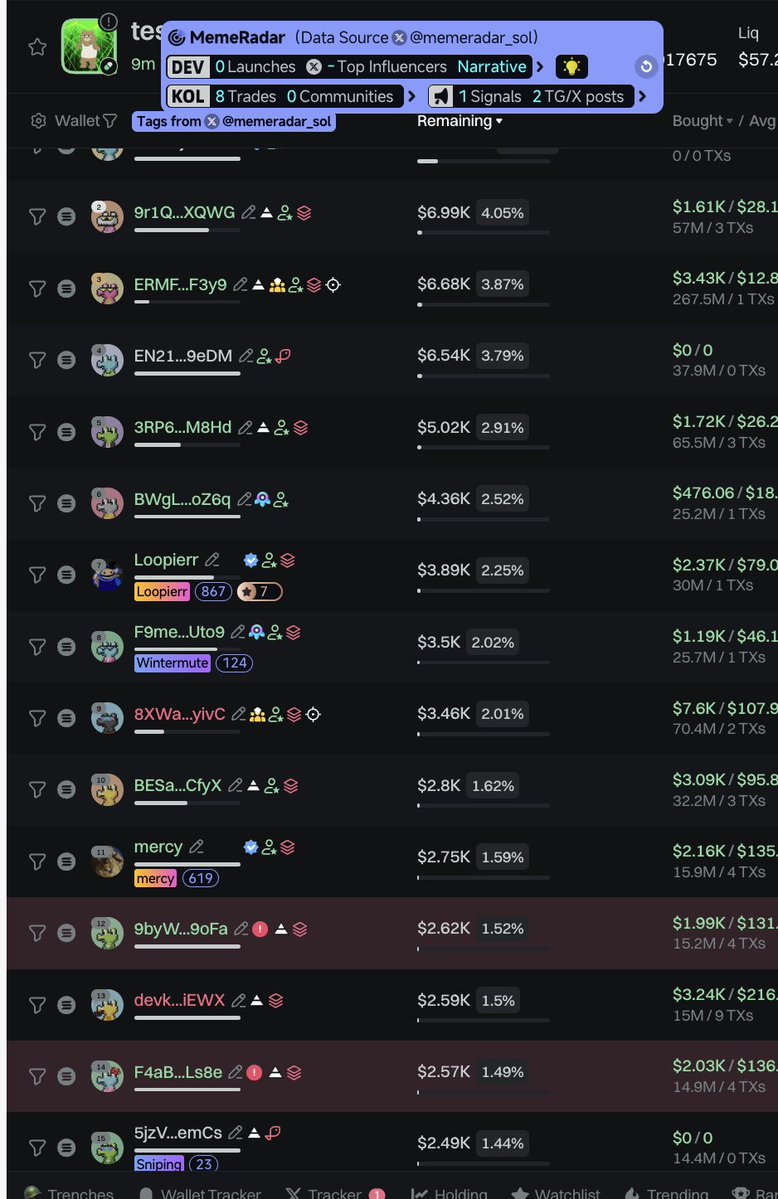Open wallet table settings gear
The image size is (778, 1199).
pos(38,121)
